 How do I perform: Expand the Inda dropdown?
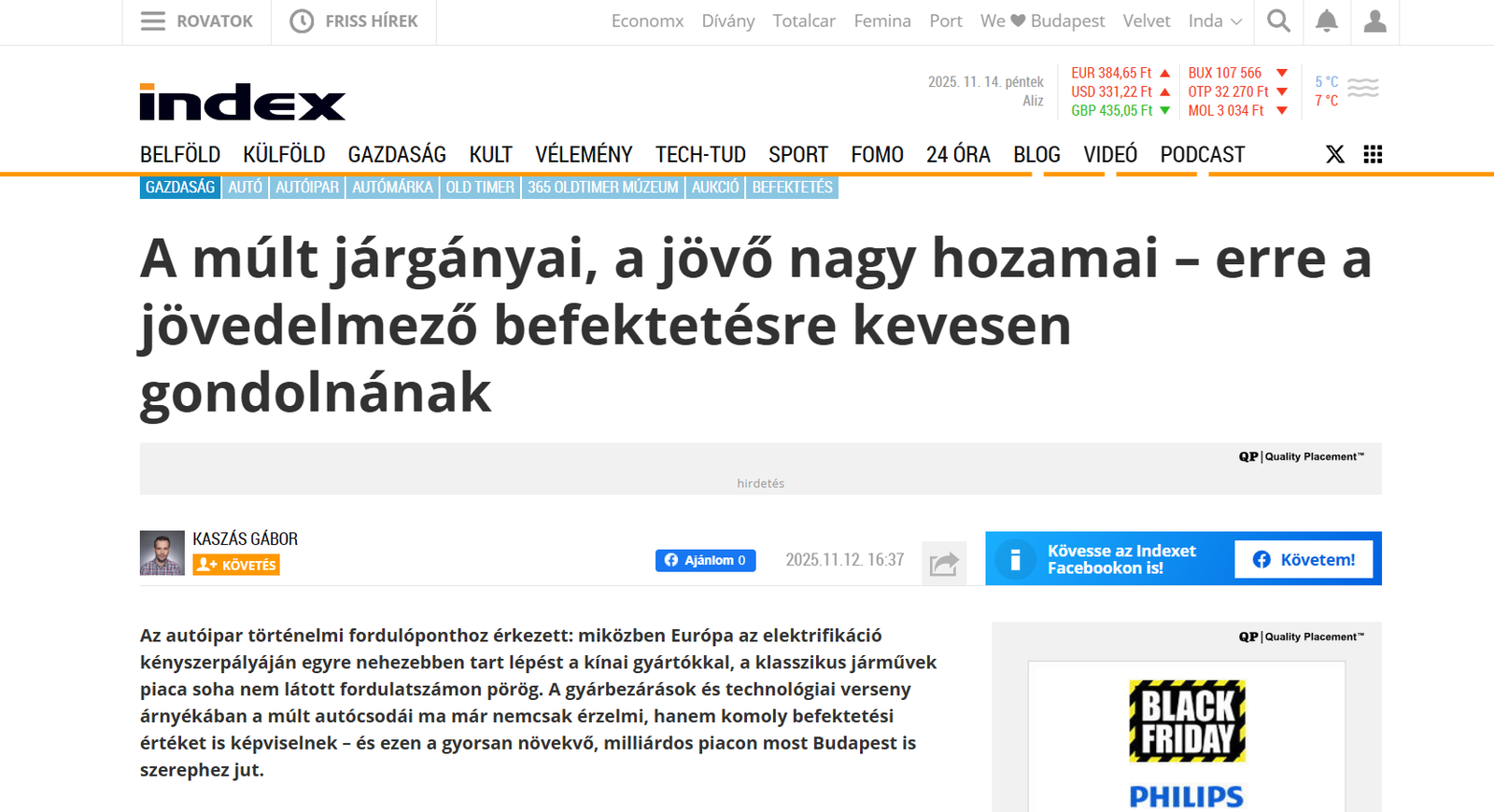(x=1214, y=21)
